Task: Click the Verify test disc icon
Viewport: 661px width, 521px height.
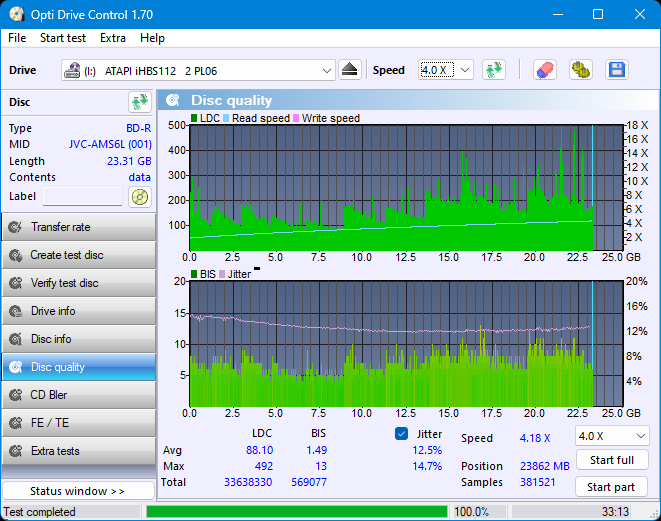Action: coord(16,283)
